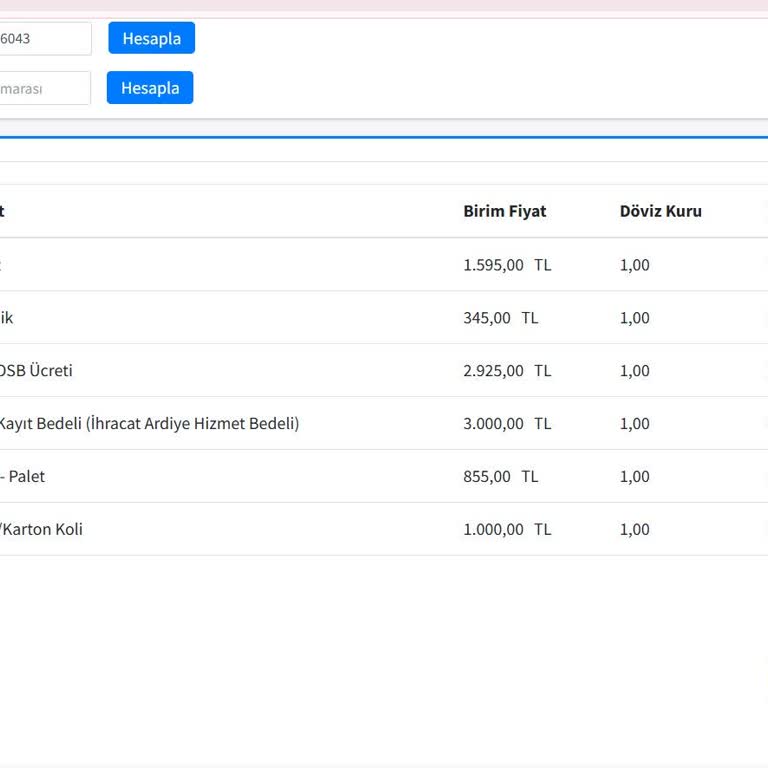The image size is (768, 768).
Task: Click the OSB Ücreti row label
Action: coord(36,371)
